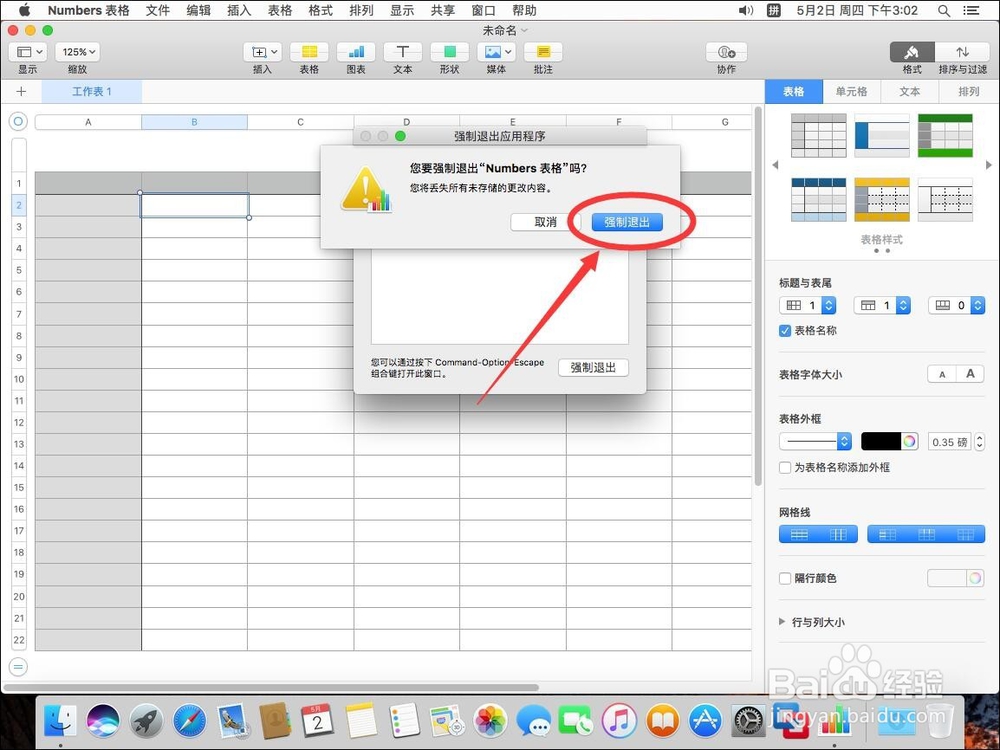Switch to the 单元格 inspector tab

click(851, 91)
